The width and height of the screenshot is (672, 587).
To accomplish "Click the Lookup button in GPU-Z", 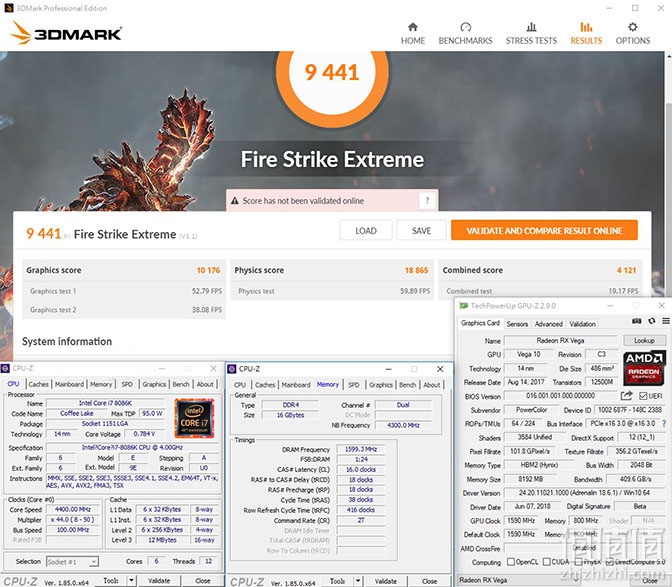I will pyautogui.click(x=644, y=340).
